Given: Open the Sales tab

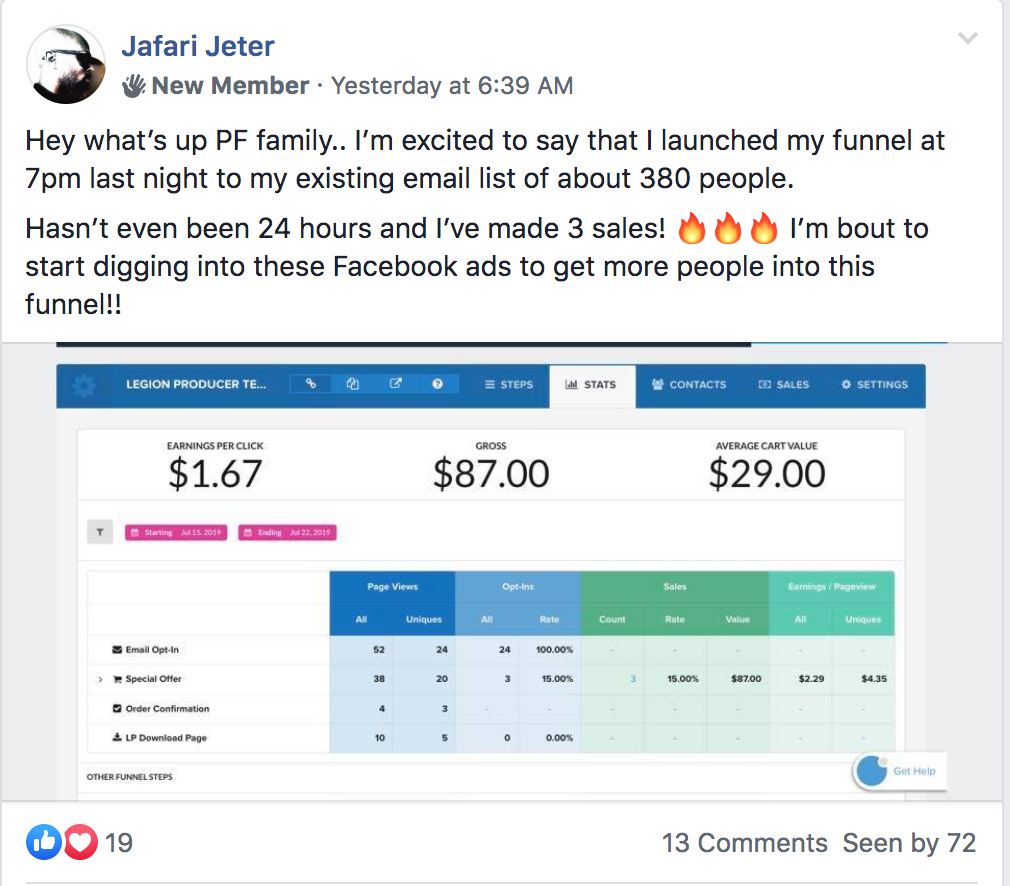Looking at the screenshot, I should pyautogui.click(x=783, y=384).
